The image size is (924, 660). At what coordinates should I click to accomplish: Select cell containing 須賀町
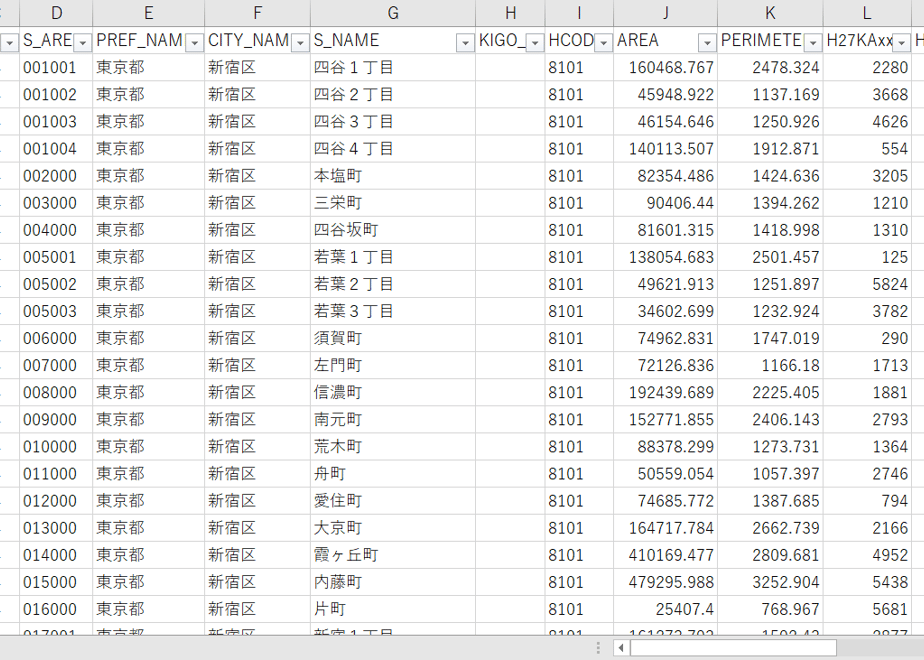tap(393, 338)
